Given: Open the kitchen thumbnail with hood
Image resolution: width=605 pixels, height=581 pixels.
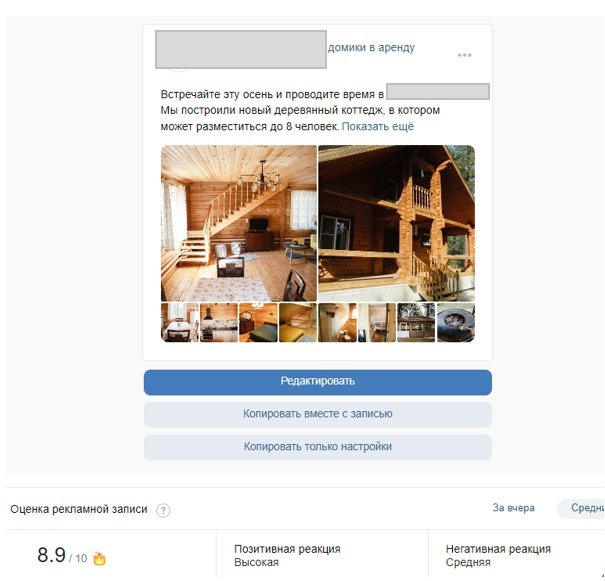Looking at the screenshot, I should [x=219, y=323].
